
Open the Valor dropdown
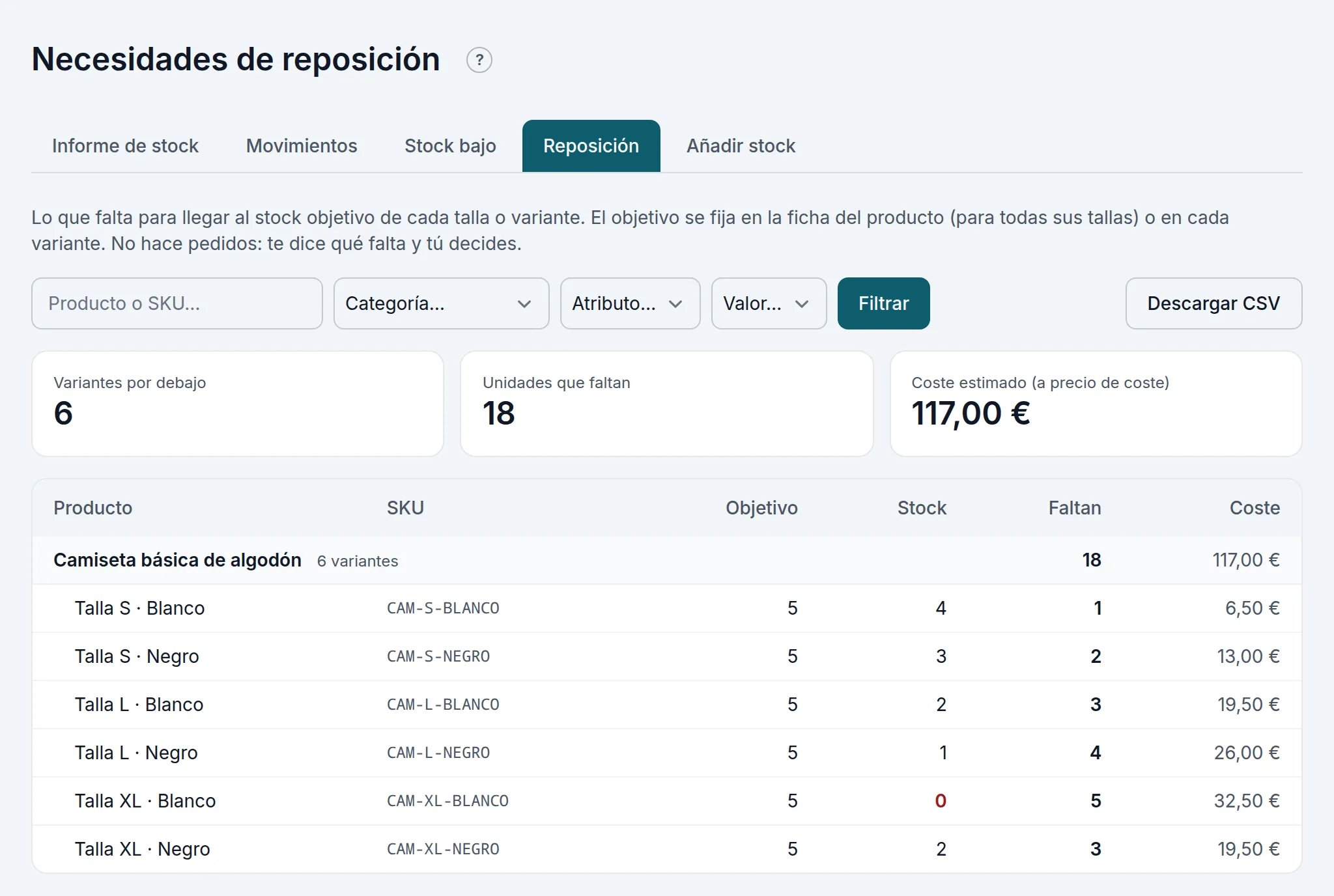click(x=769, y=303)
